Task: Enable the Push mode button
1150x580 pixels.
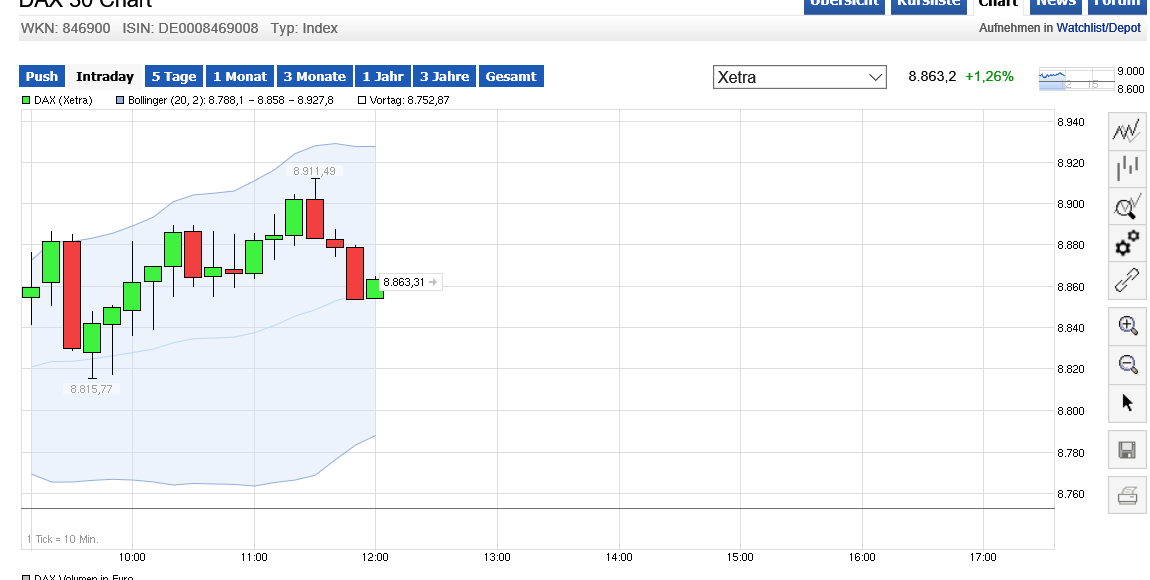Action: pyautogui.click(x=42, y=76)
